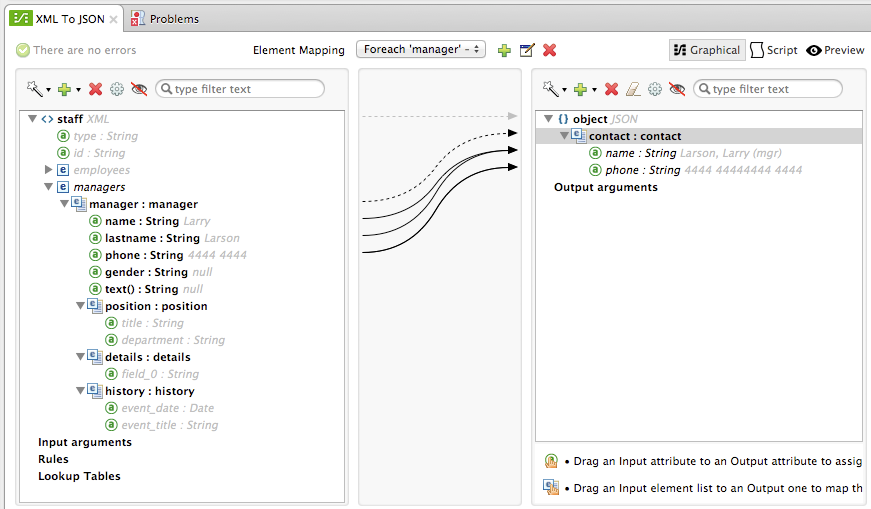Click the input panel magic wand icon

point(36,89)
